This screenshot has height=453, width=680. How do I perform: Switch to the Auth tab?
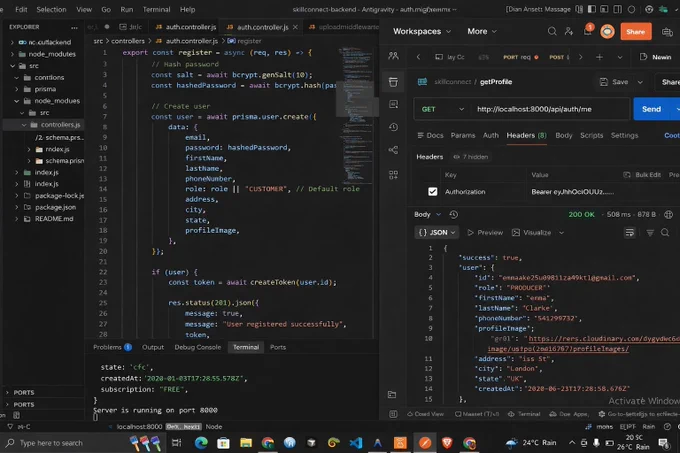[x=491, y=135]
